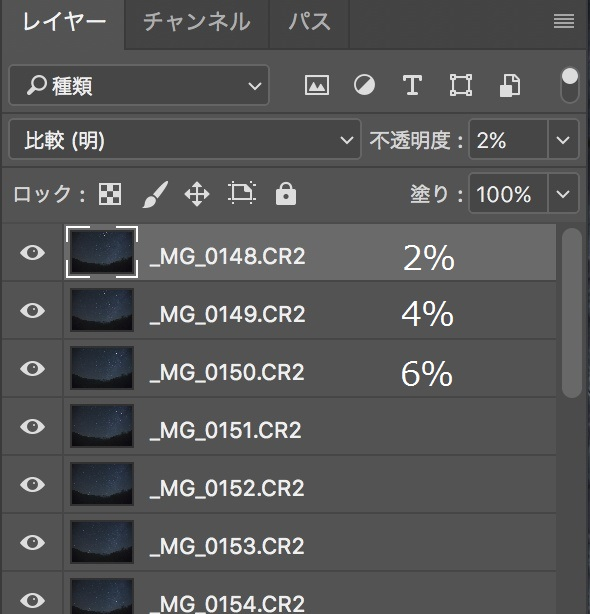Click the 塗り fill value field
This screenshot has width=590, height=614.
pos(508,193)
